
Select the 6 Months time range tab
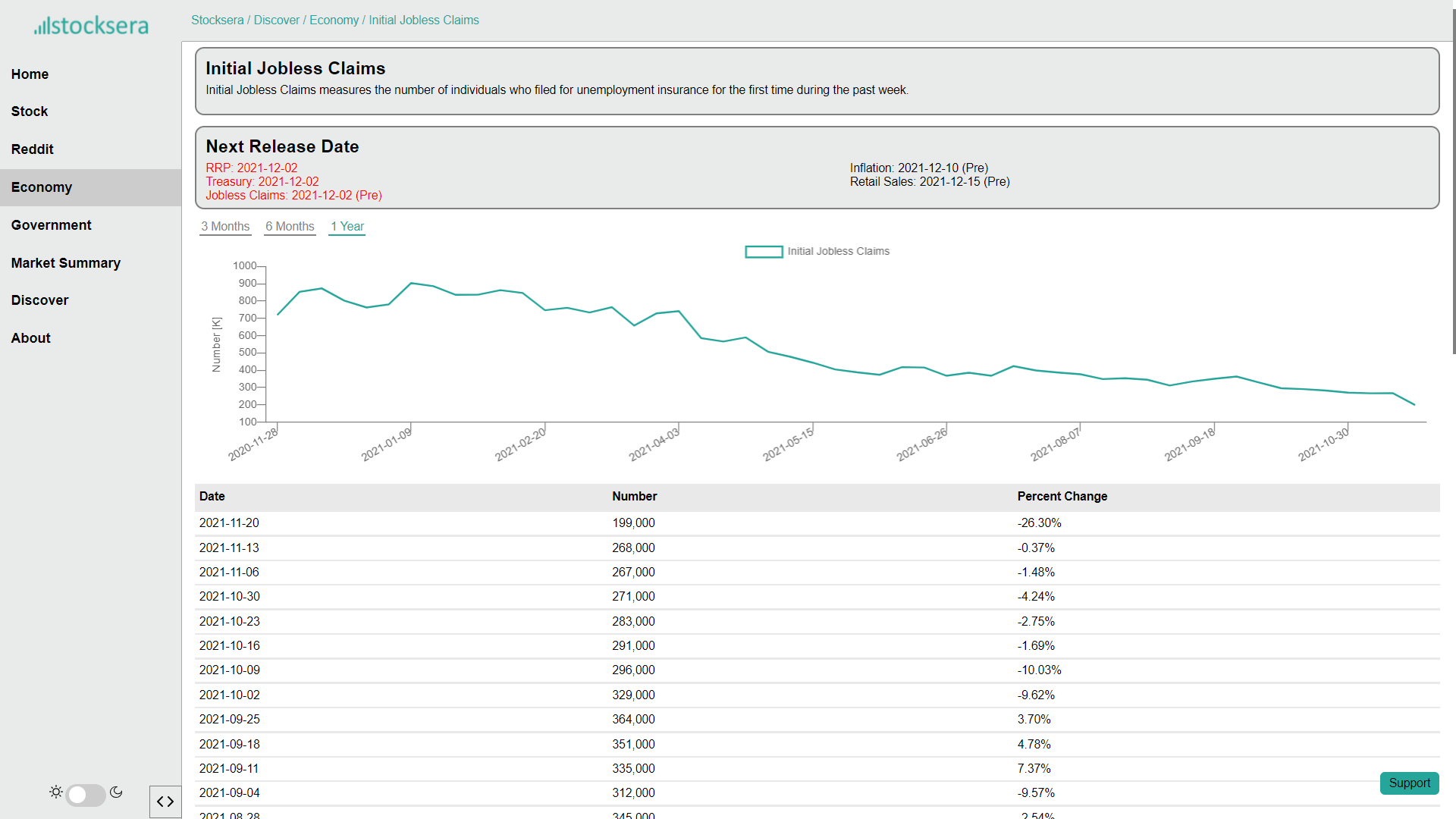pos(288,226)
